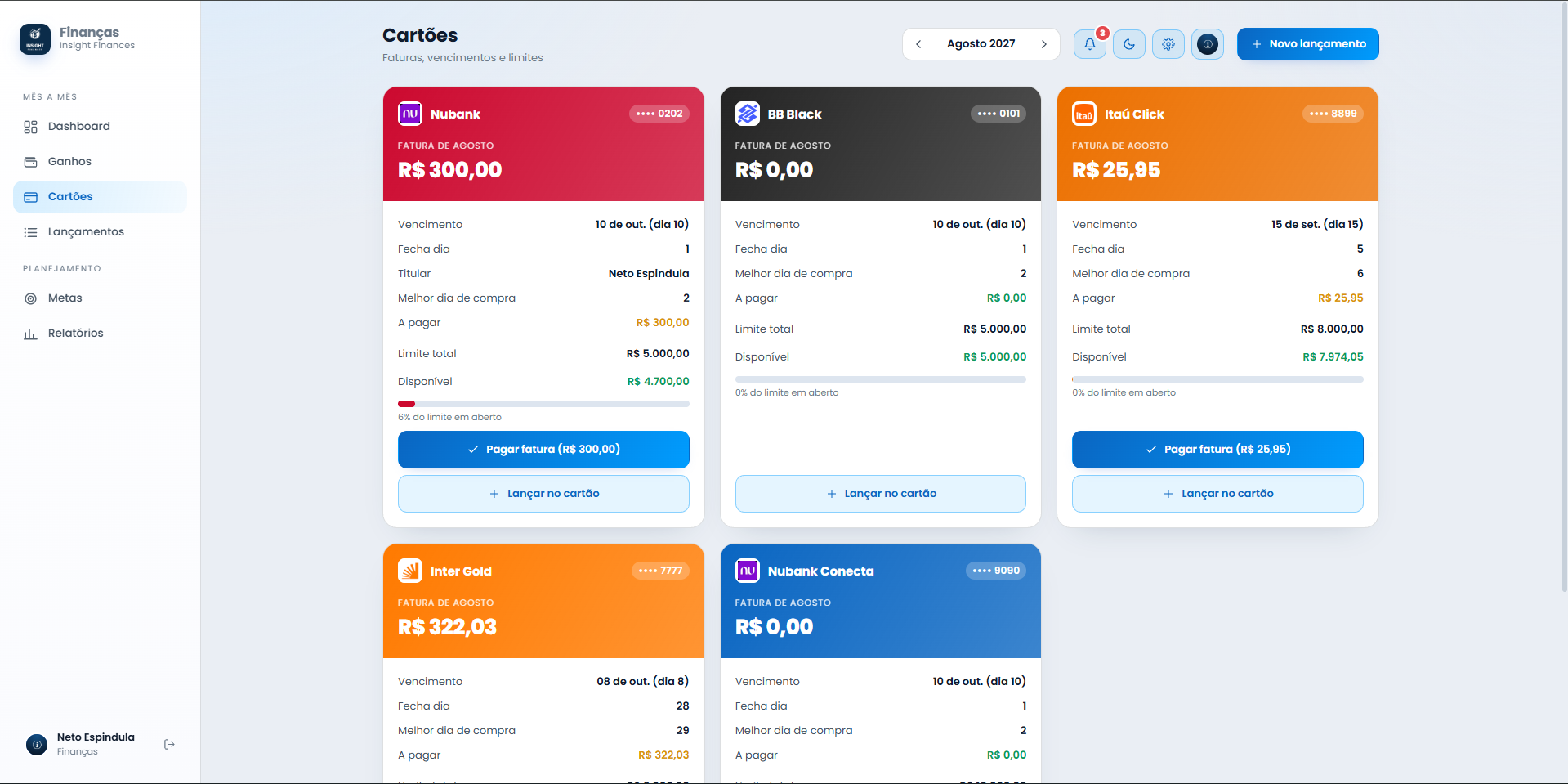Open Relatórios in the sidebar
Image resolution: width=1568 pixels, height=784 pixels.
100,334
